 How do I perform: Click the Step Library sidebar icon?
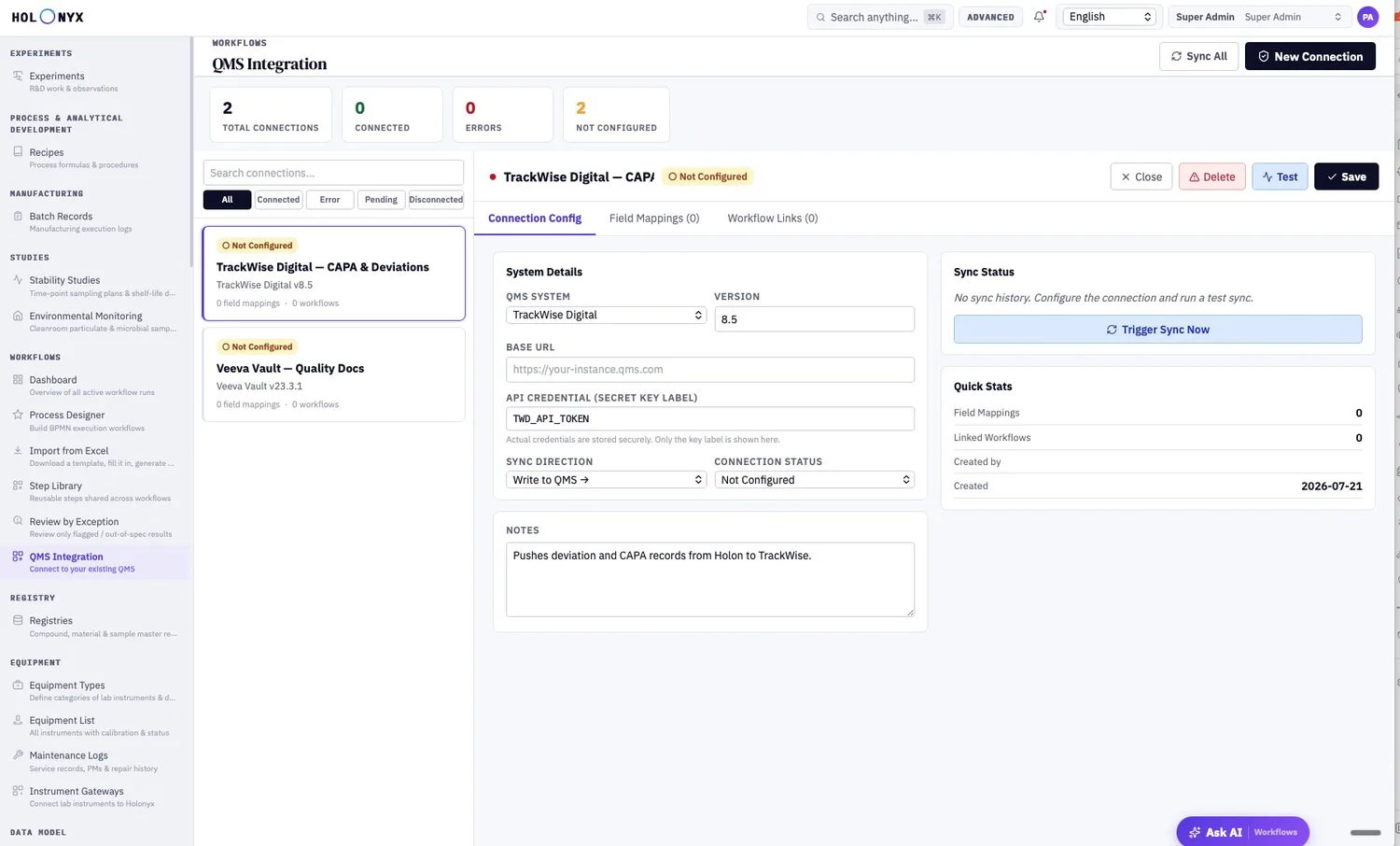(18, 486)
